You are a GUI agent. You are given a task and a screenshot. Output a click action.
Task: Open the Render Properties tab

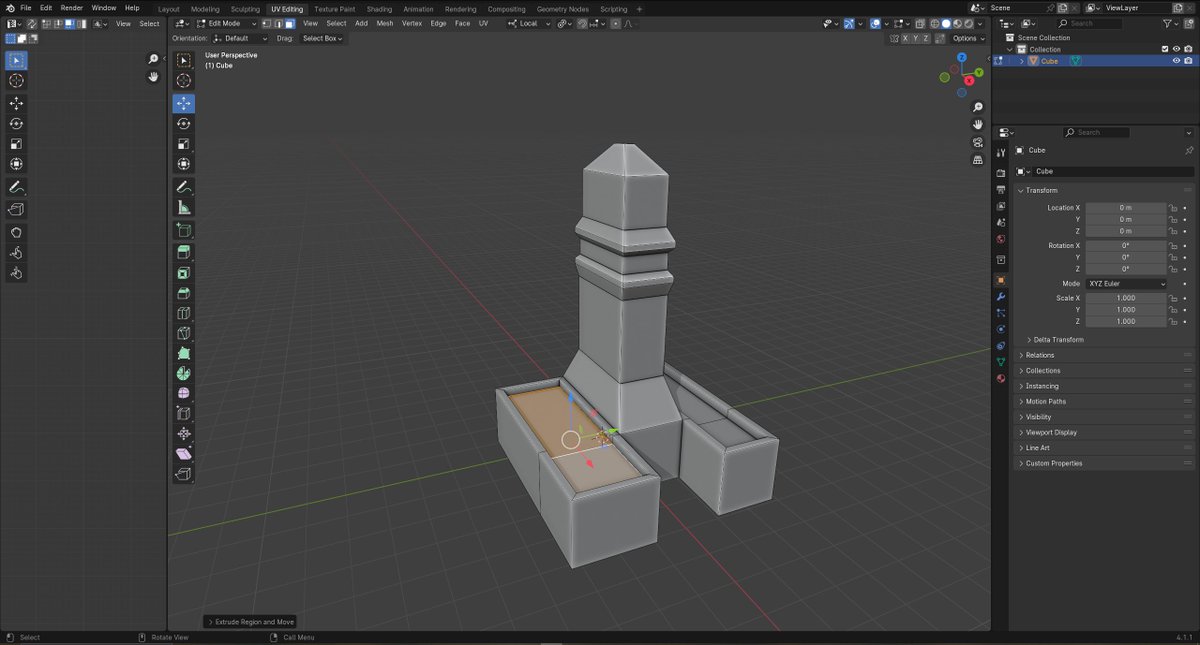click(x=1000, y=171)
